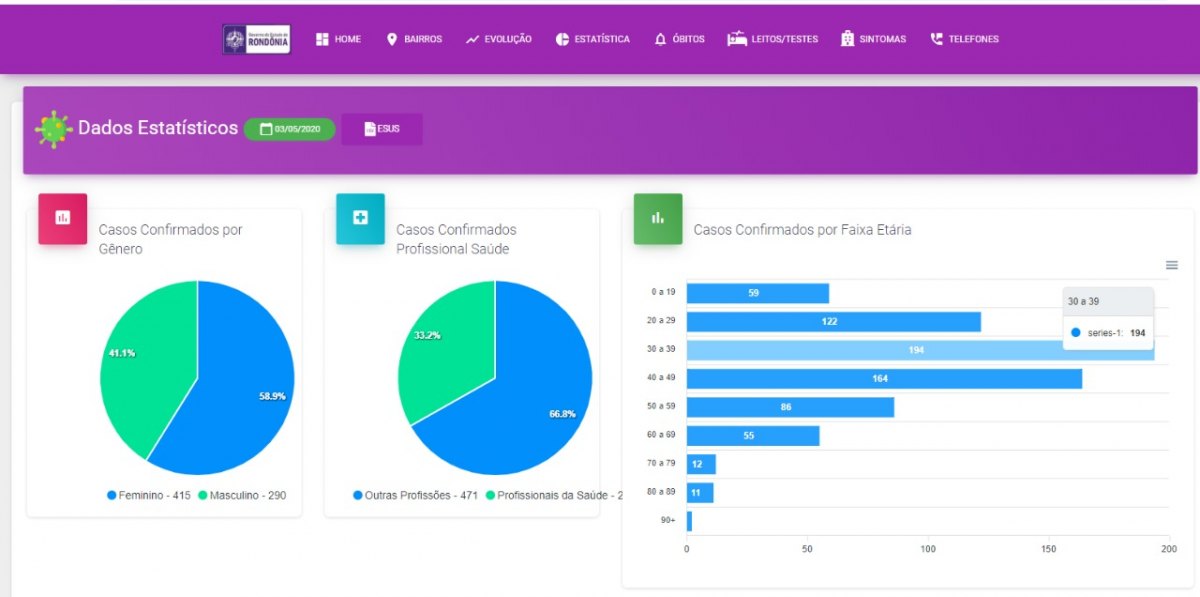
Task: Toggle Outras Profissões legend entry
Action: (x=416, y=495)
